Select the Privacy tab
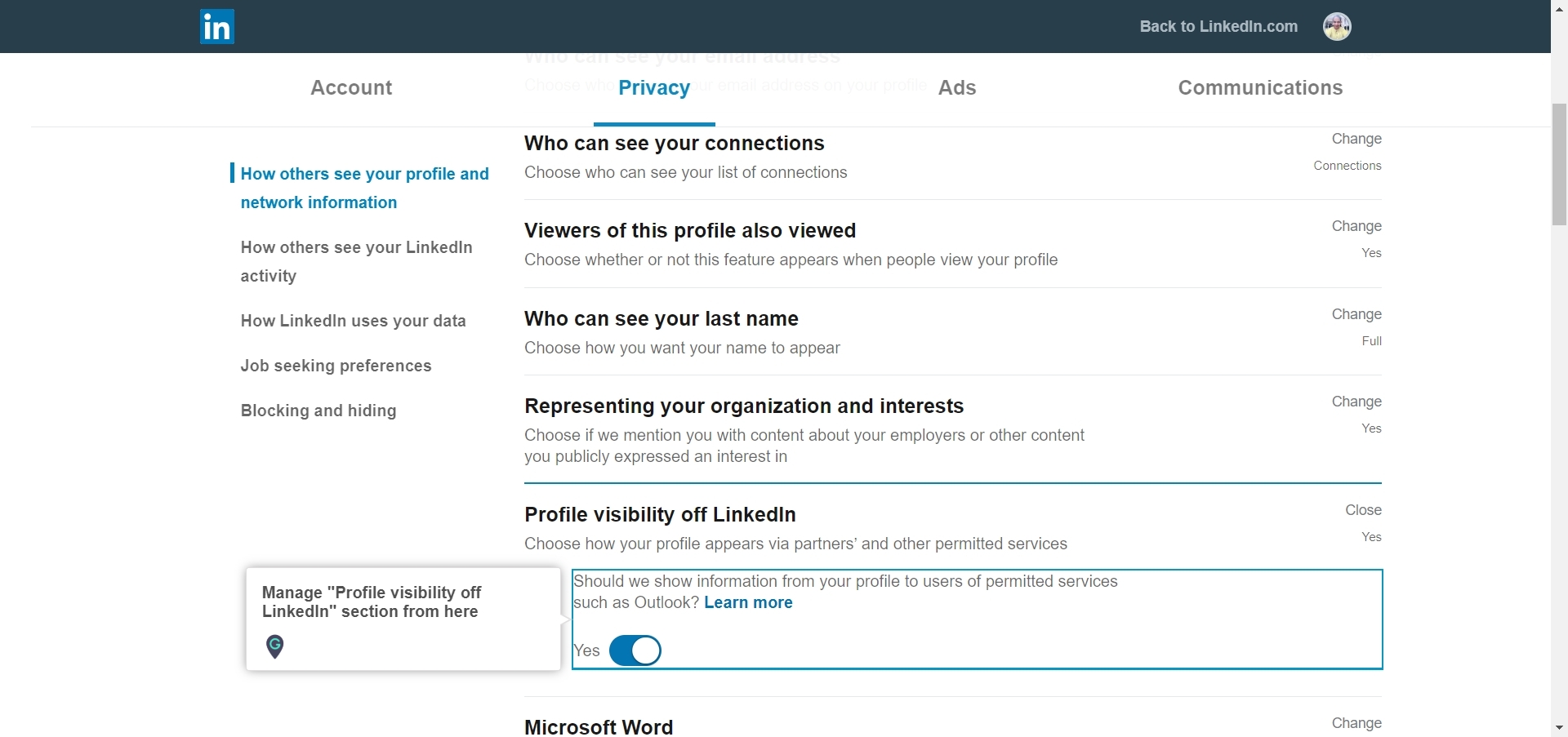This screenshot has height=737, width=1568. point(654,87)
